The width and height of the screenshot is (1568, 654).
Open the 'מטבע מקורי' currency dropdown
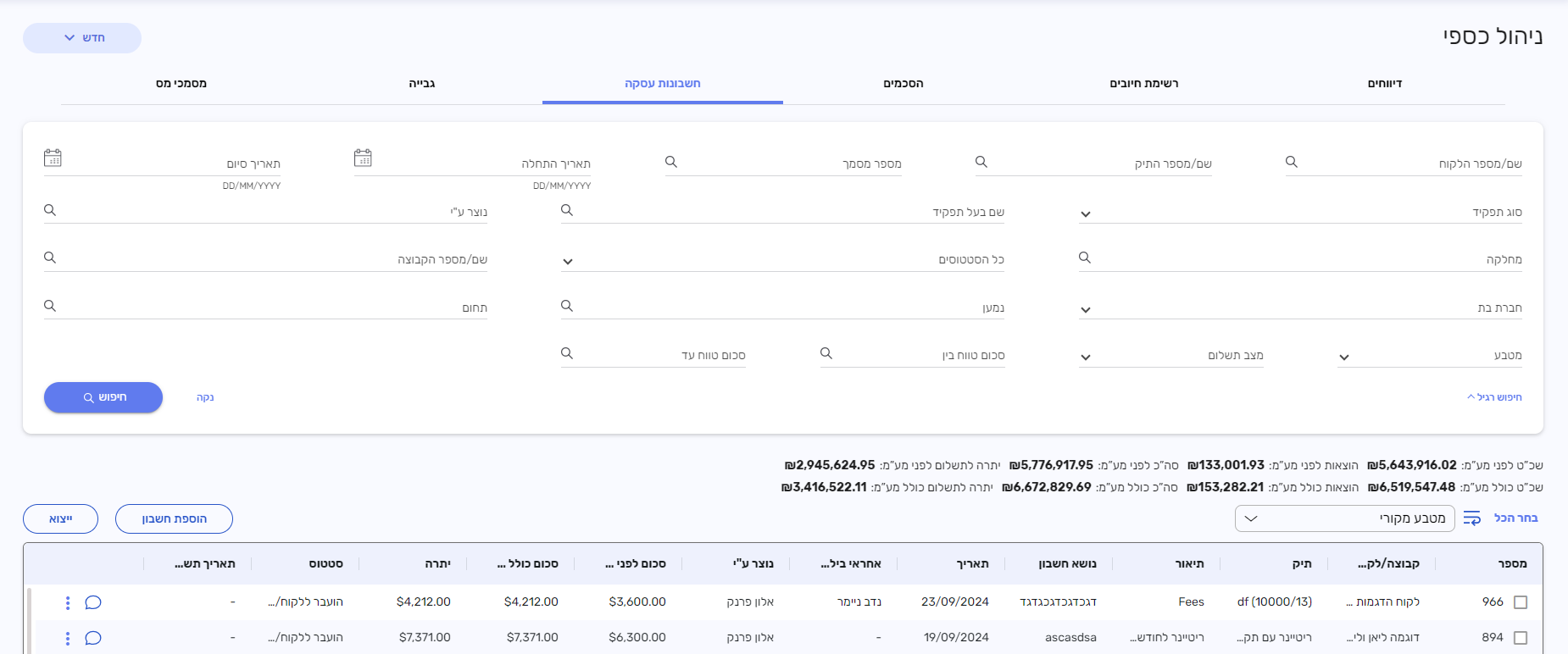[x=1344, y=518]
